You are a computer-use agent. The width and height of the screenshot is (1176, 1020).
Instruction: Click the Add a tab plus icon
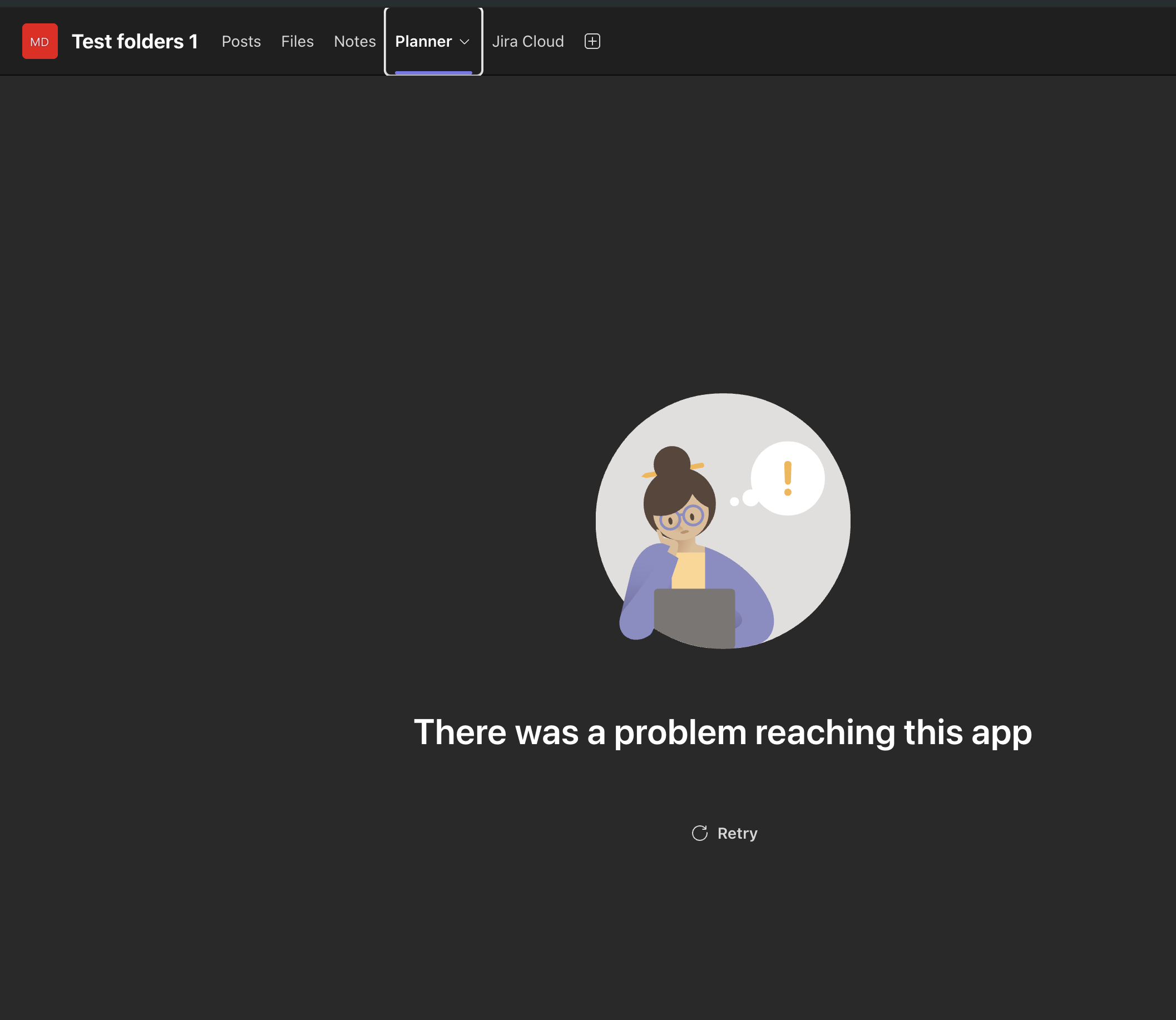pyautogui.click(x=592, y=42)
